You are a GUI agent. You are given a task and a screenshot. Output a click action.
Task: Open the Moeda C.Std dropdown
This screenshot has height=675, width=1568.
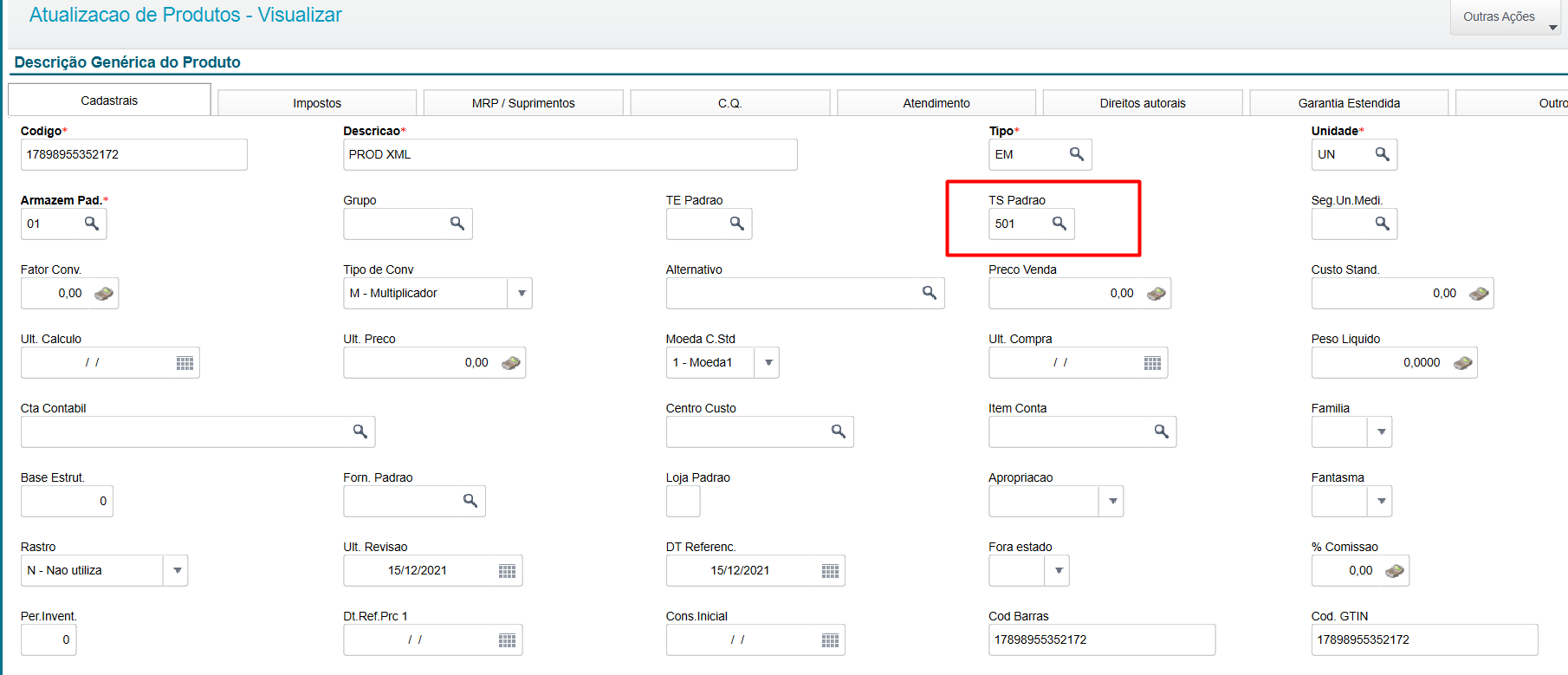768,363
